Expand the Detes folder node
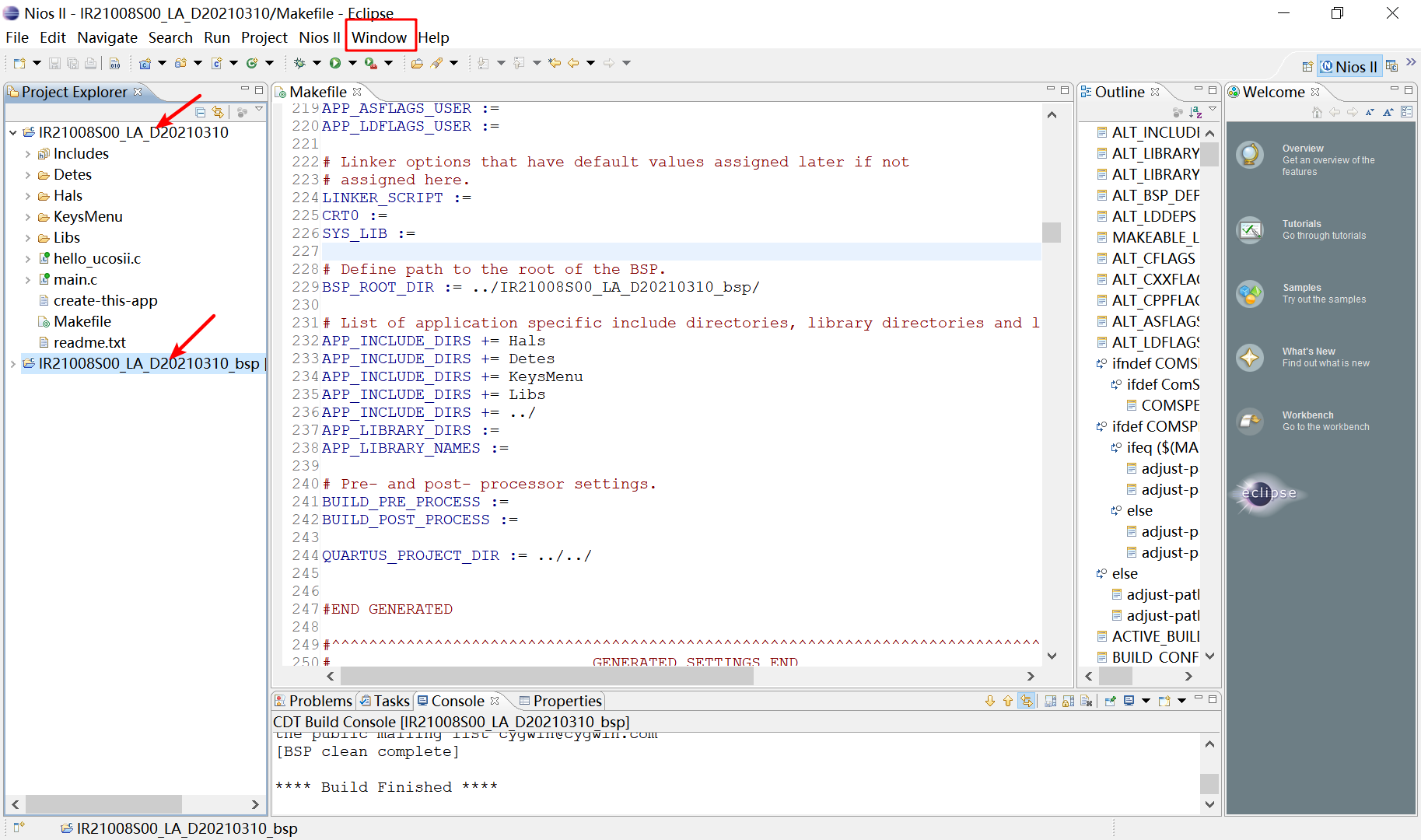1421x840 pixels. click(28, 174)
